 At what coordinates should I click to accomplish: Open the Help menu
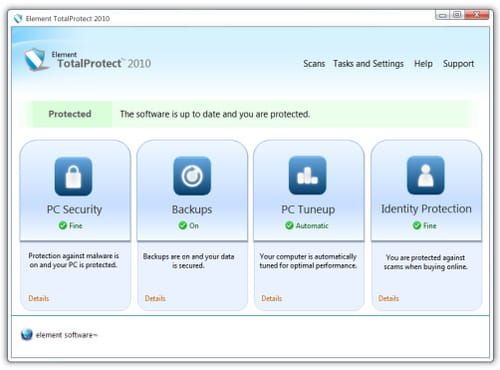[x=423, y=63]
